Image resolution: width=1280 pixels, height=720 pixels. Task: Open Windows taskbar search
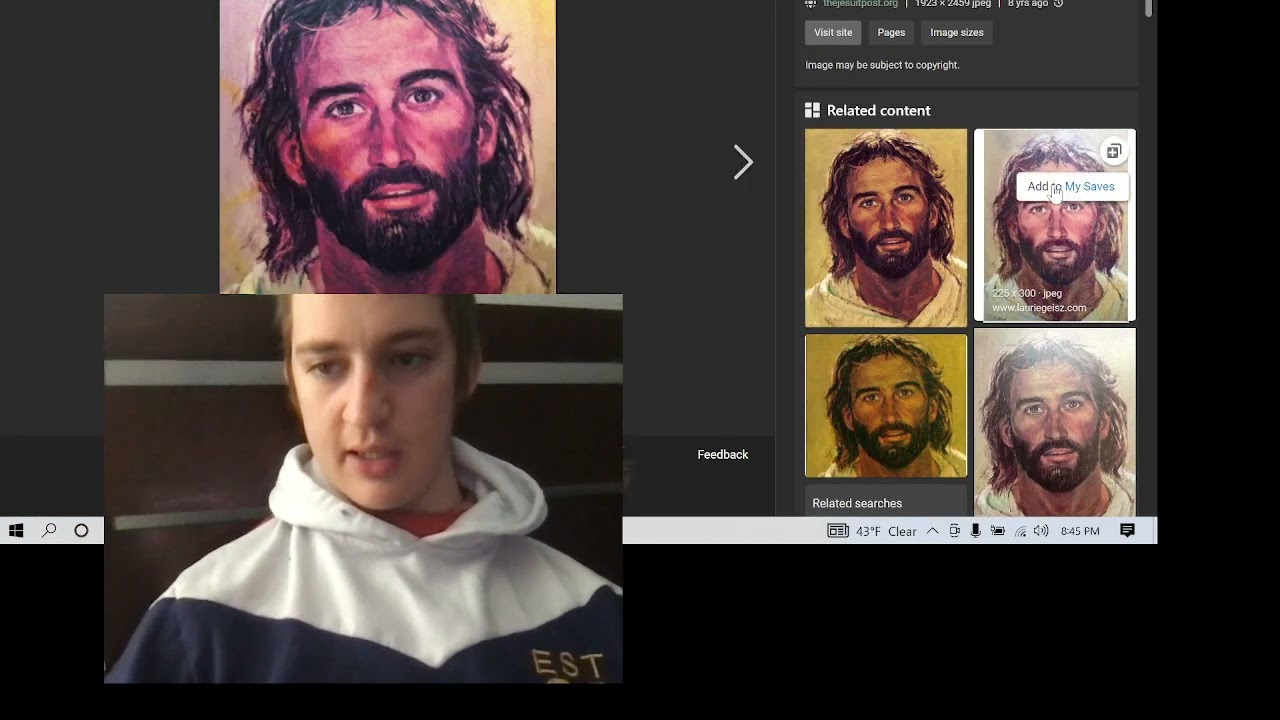click(48, 531)
